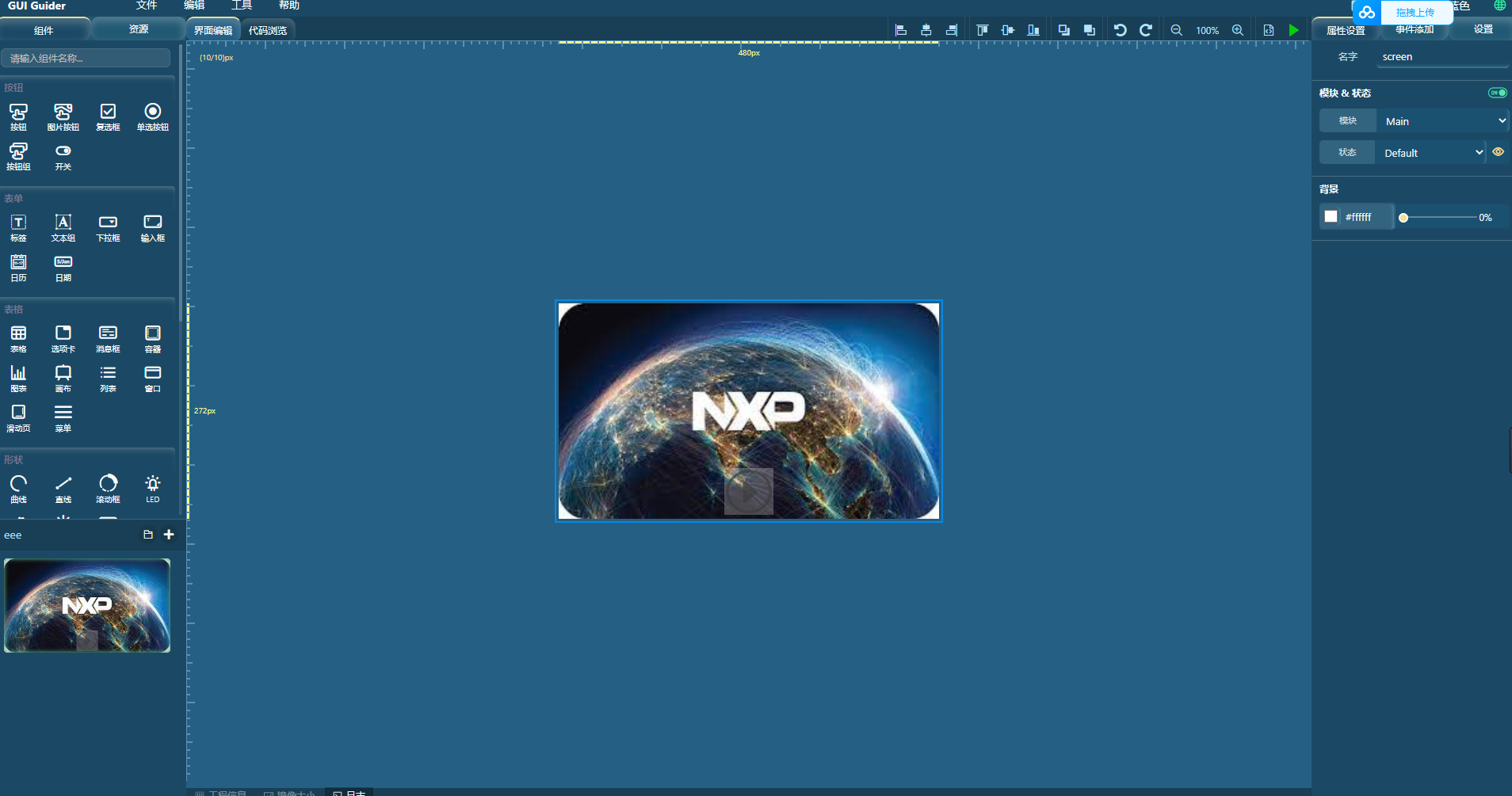Viewport: 1512px width, 796px height.
Task: Select the 直线 line widget
Action: pos(63,489)
